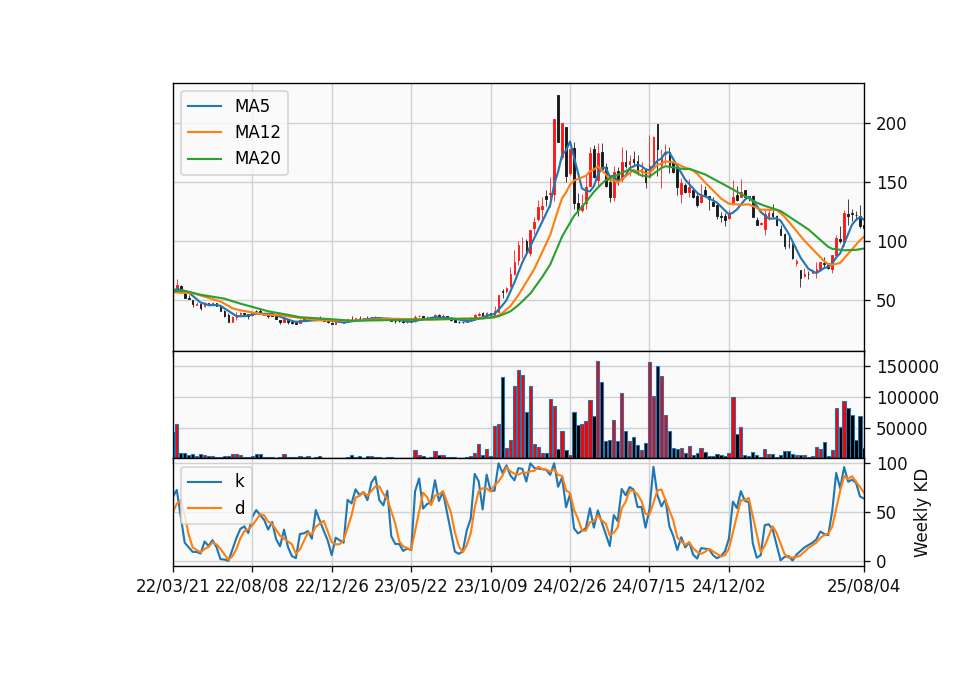Click the Weekly KD axis label
The height and width of the screenshot is (690, 960).
point(920,513)
